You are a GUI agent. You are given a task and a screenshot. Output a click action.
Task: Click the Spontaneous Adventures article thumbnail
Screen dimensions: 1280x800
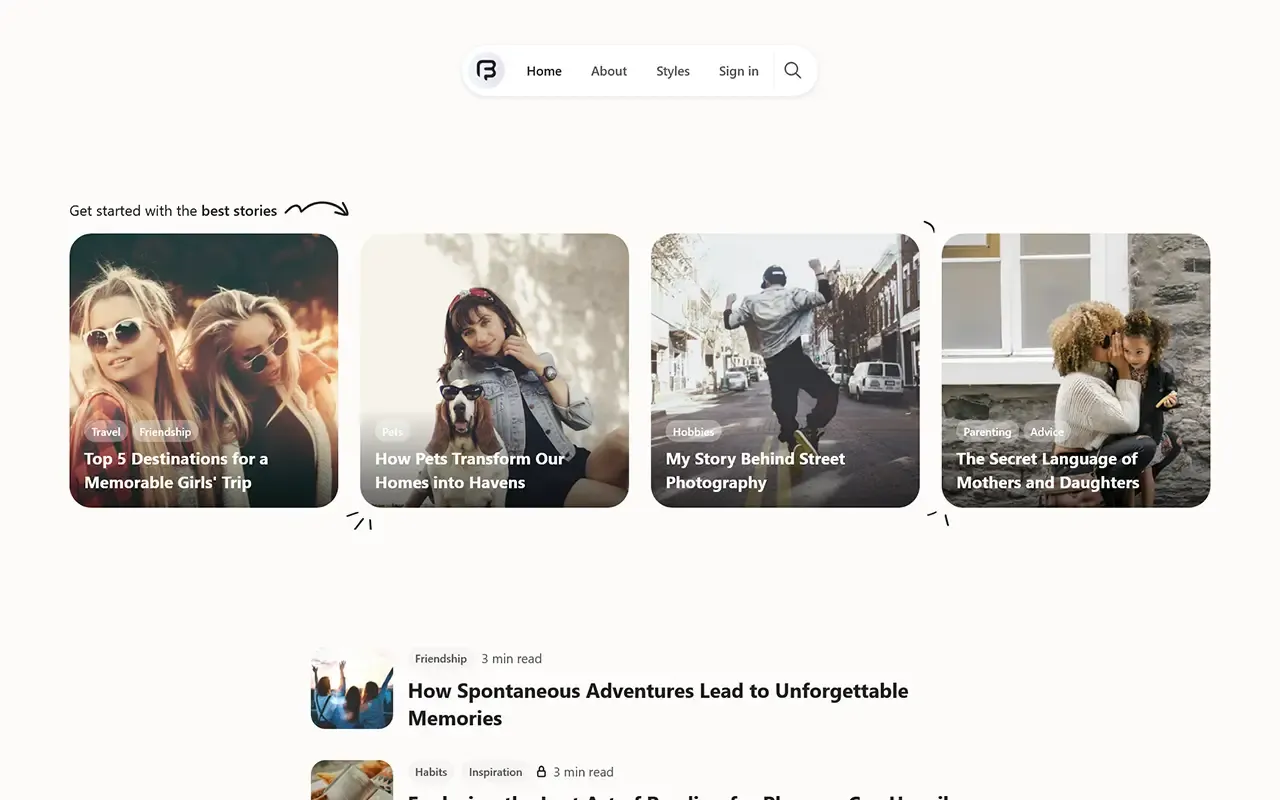click(x=352, y=689)
